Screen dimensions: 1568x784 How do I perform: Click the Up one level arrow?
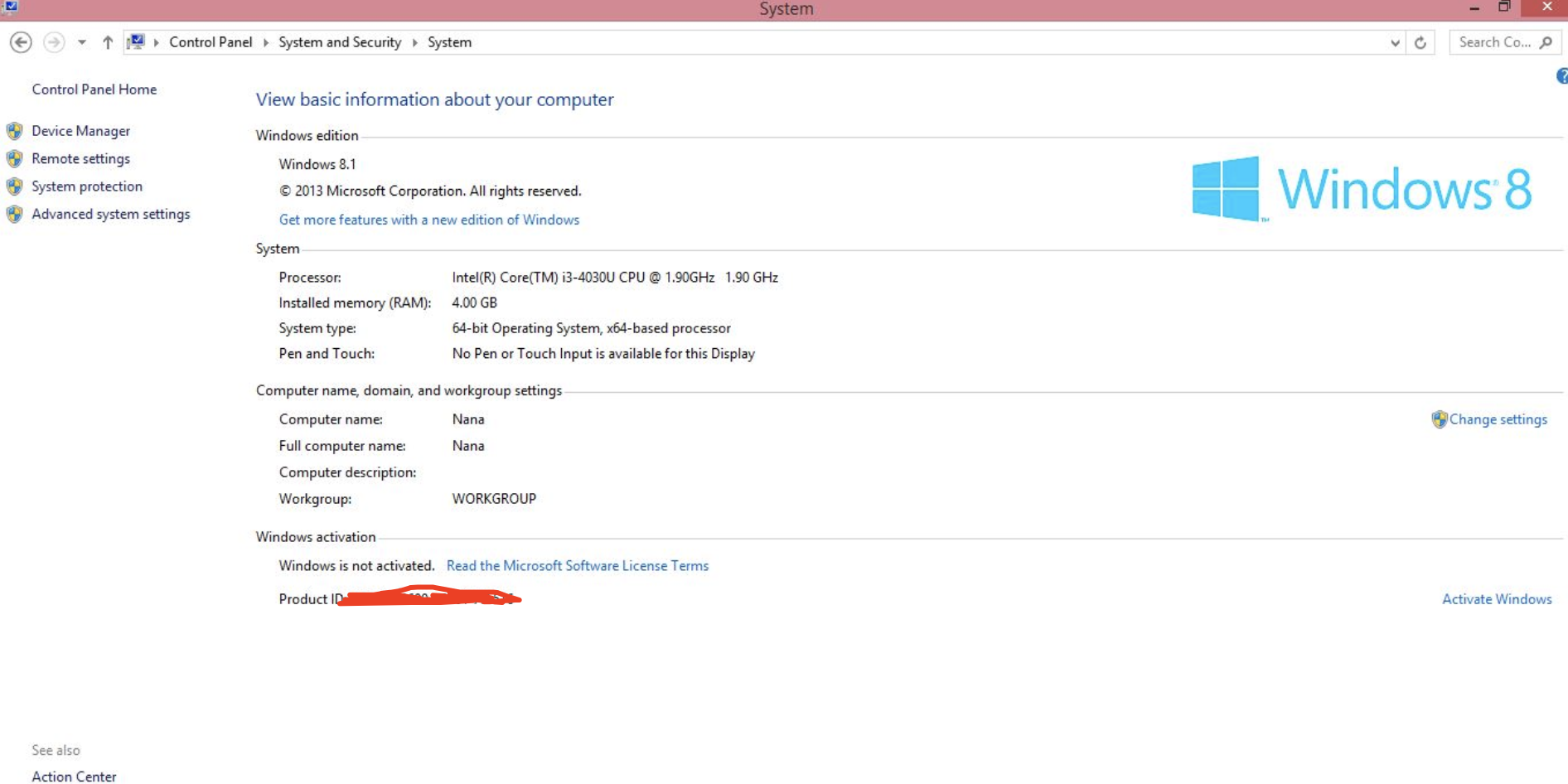(x=108, y=42)
